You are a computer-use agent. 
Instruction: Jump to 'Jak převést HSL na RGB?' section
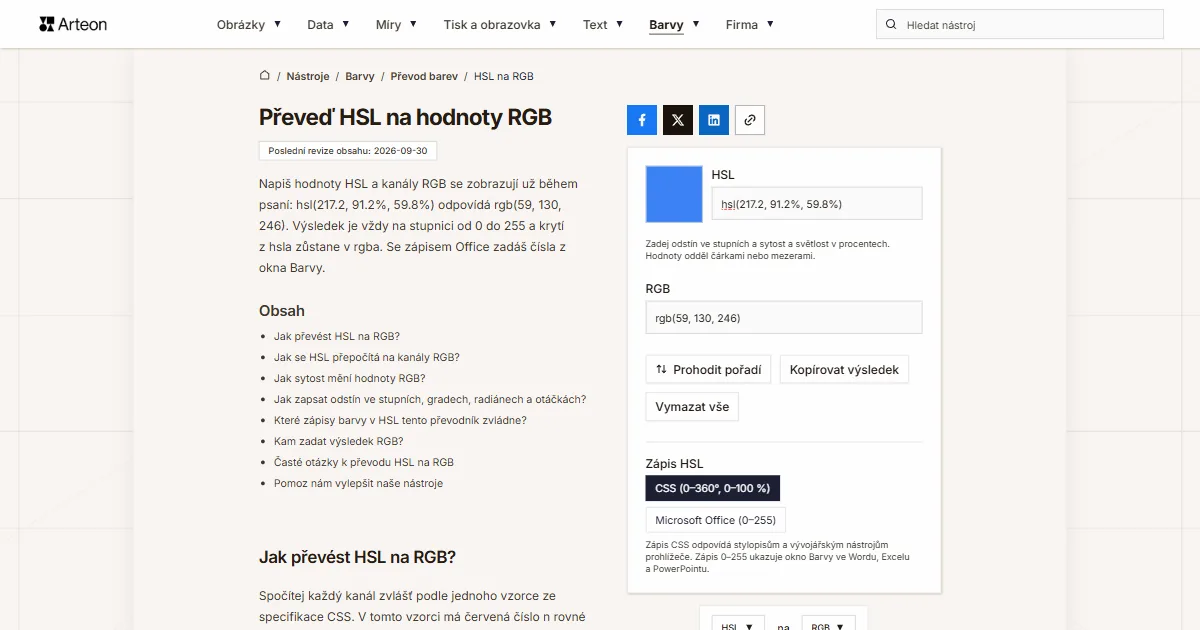(337, 336)
